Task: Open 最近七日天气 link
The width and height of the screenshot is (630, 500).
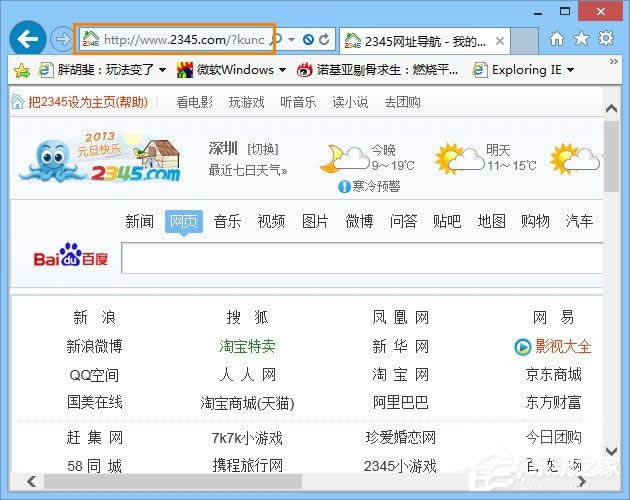Action: [248, 170]
